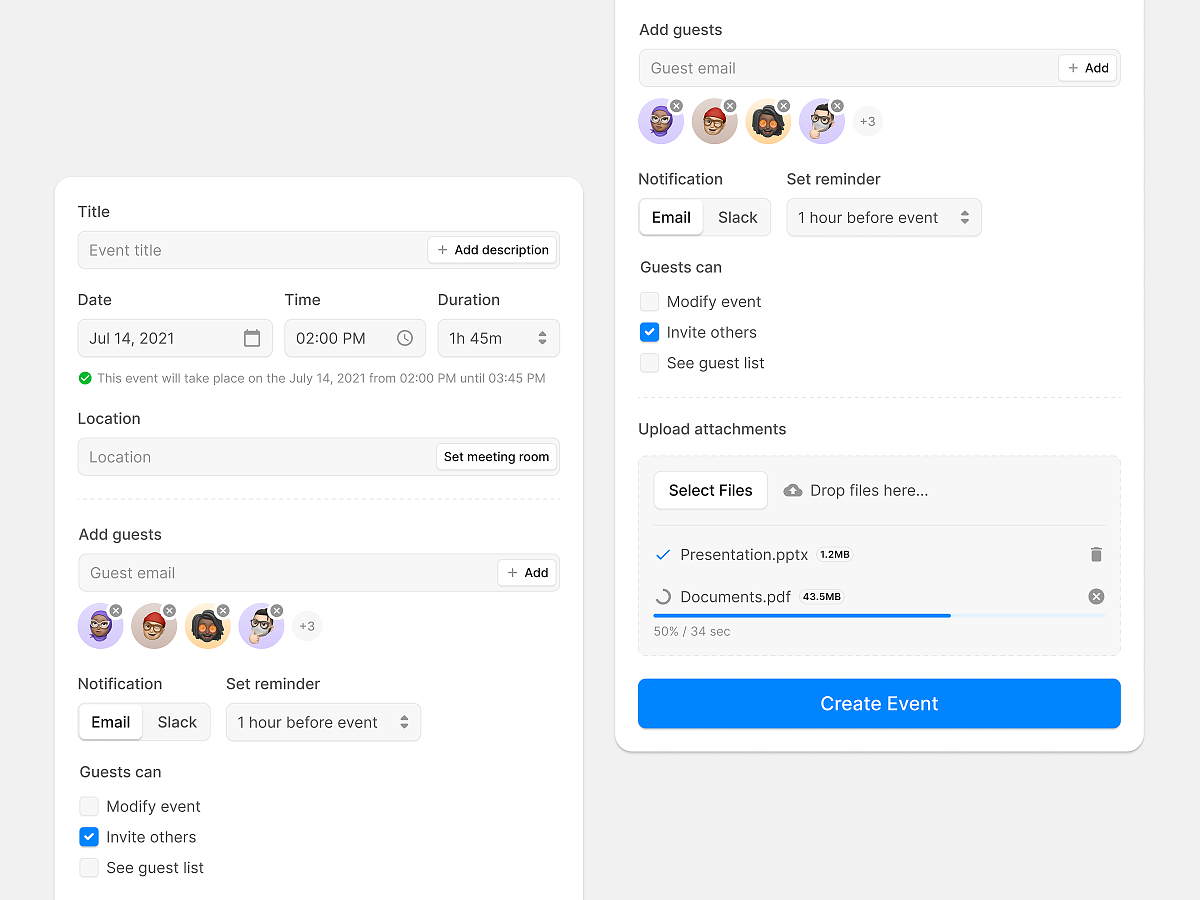Switch to Slack notification in the right card
Viewport: 1200px width, 900px height.
[x=738, y=217]
